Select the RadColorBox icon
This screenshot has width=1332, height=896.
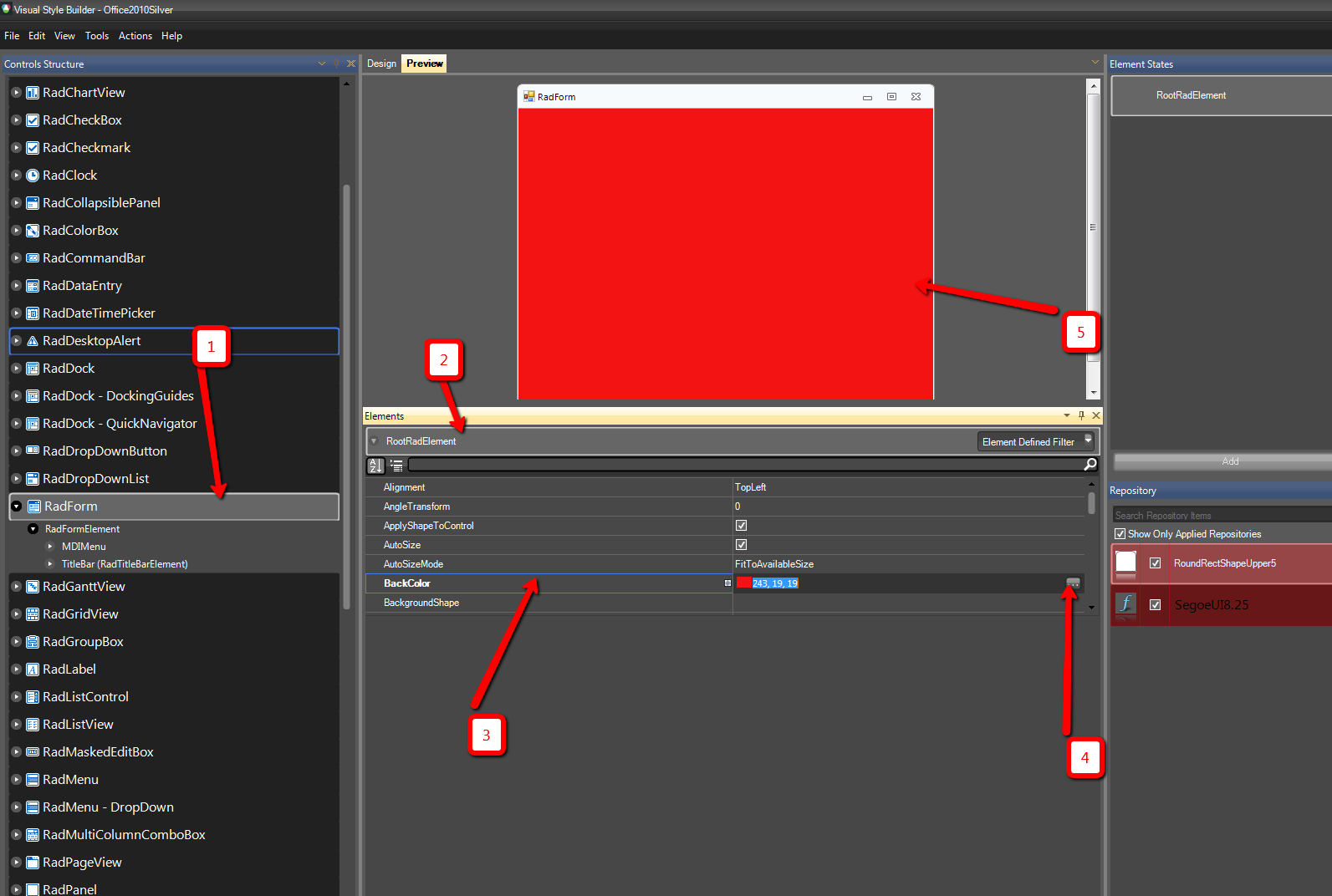(33, 231)
